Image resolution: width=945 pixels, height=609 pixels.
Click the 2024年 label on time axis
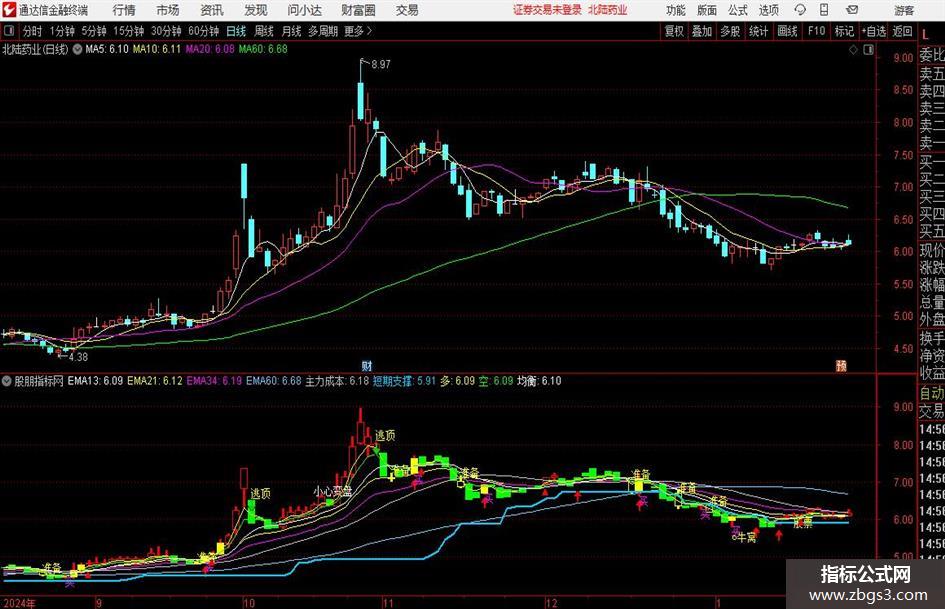coord(19,603)
